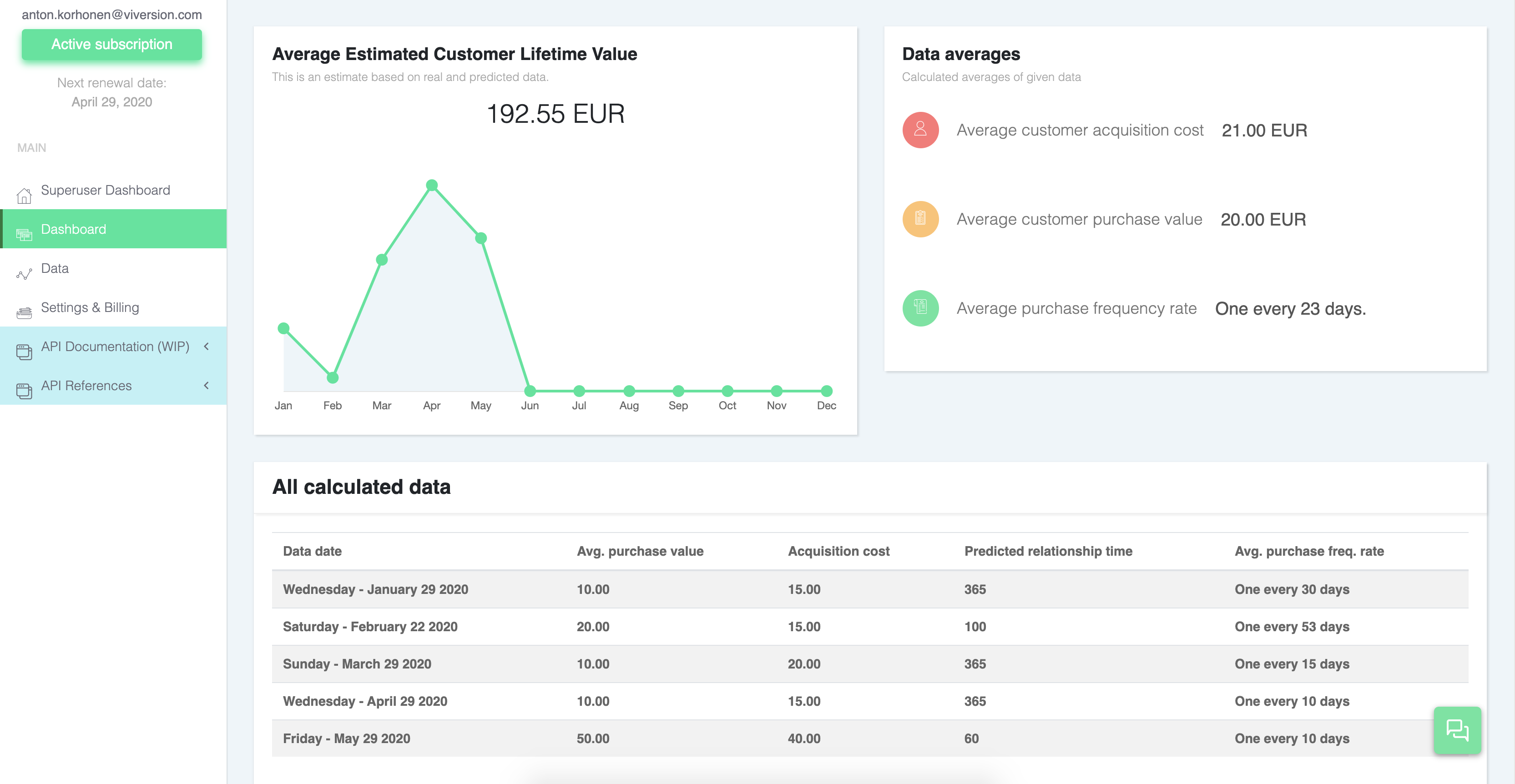
Task: Click the February data point on chart
Action: pos(332,378)
